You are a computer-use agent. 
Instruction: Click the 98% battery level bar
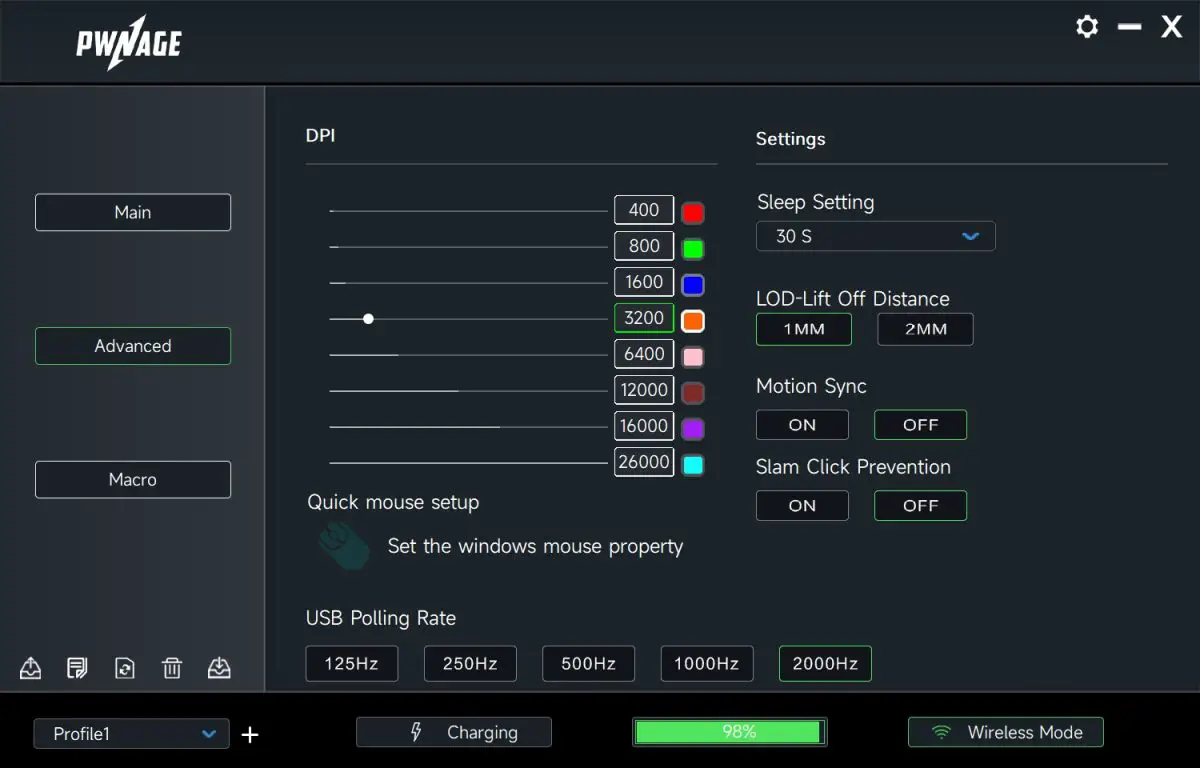pyautogui.click(x=730, y=732)
